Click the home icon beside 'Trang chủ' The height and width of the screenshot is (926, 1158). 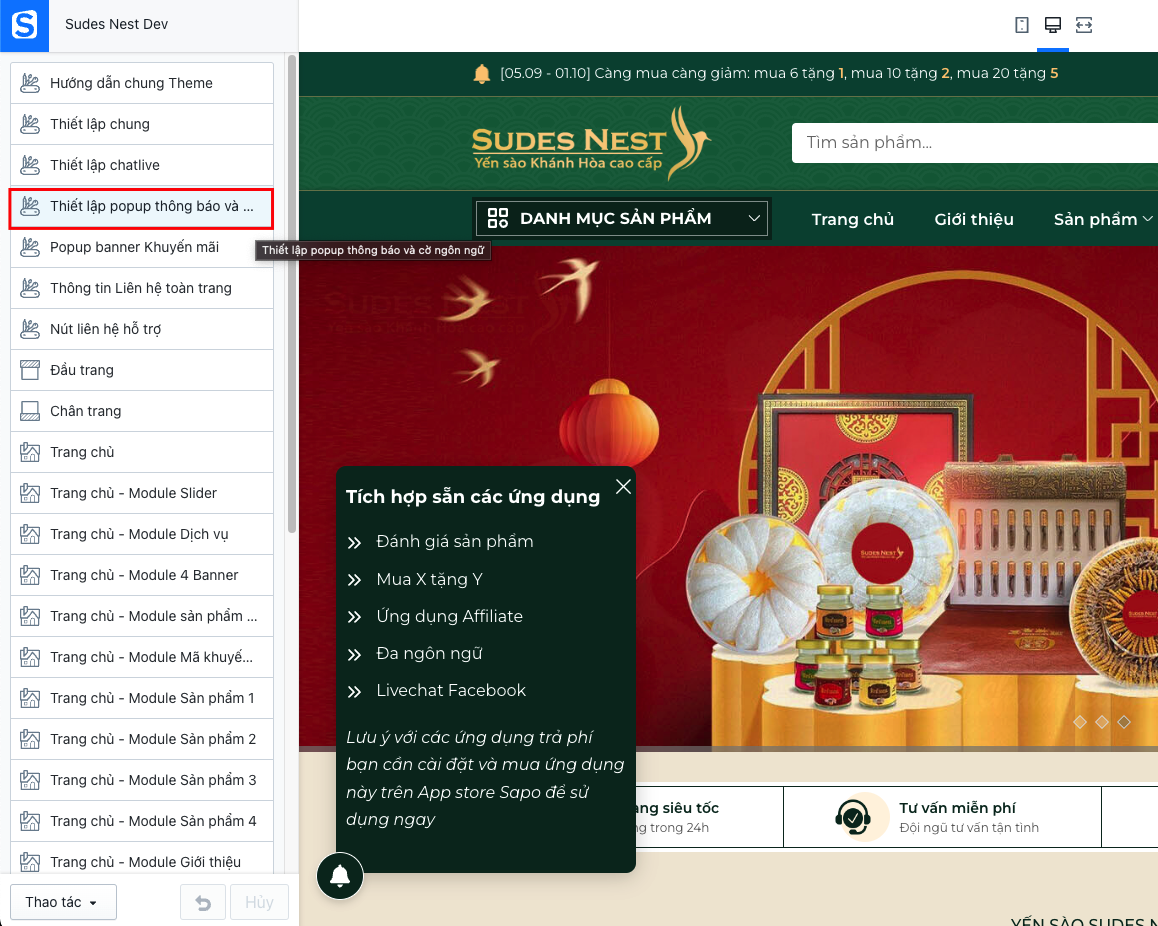[30, 452]
